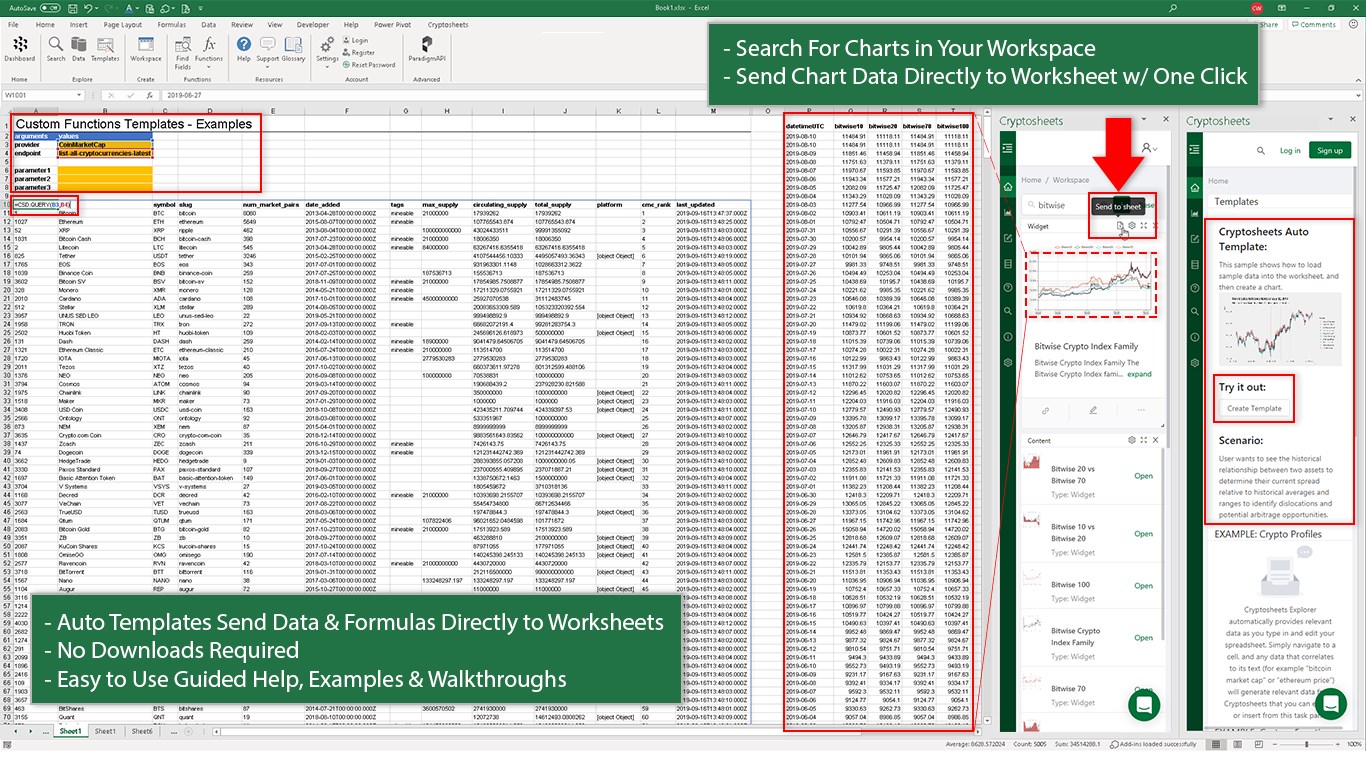Click the zoom out minus button
The image size is (1366, 768).
click(x=1277, y=745)
